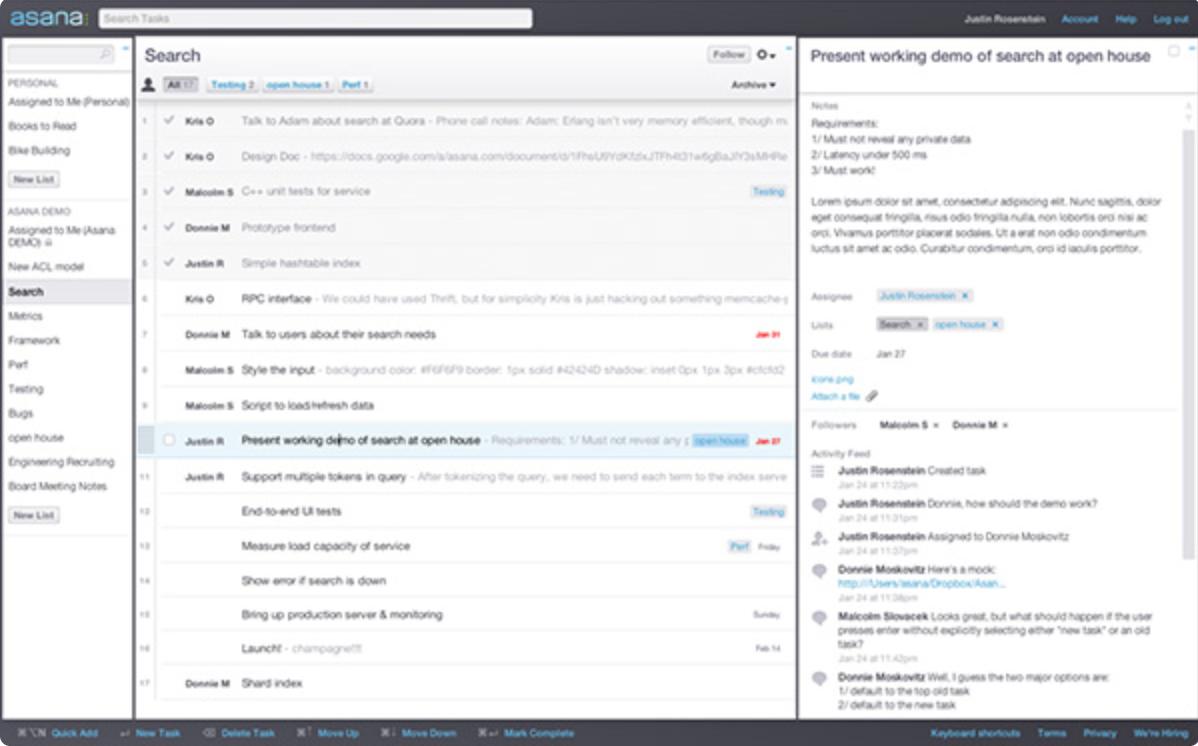Image resolution: width=1198 pixels, height=746 pixels.
Task: Open the Metrics list in sidebar
Action: (25, 316)
